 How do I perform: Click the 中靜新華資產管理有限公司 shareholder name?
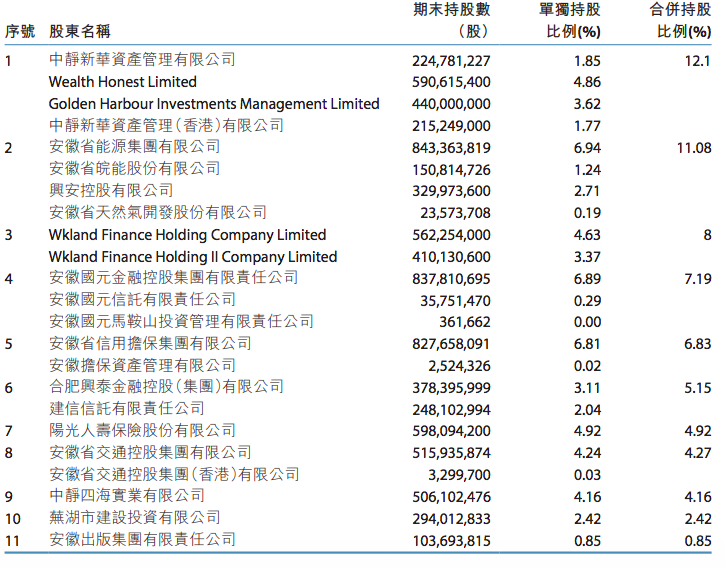142,60
